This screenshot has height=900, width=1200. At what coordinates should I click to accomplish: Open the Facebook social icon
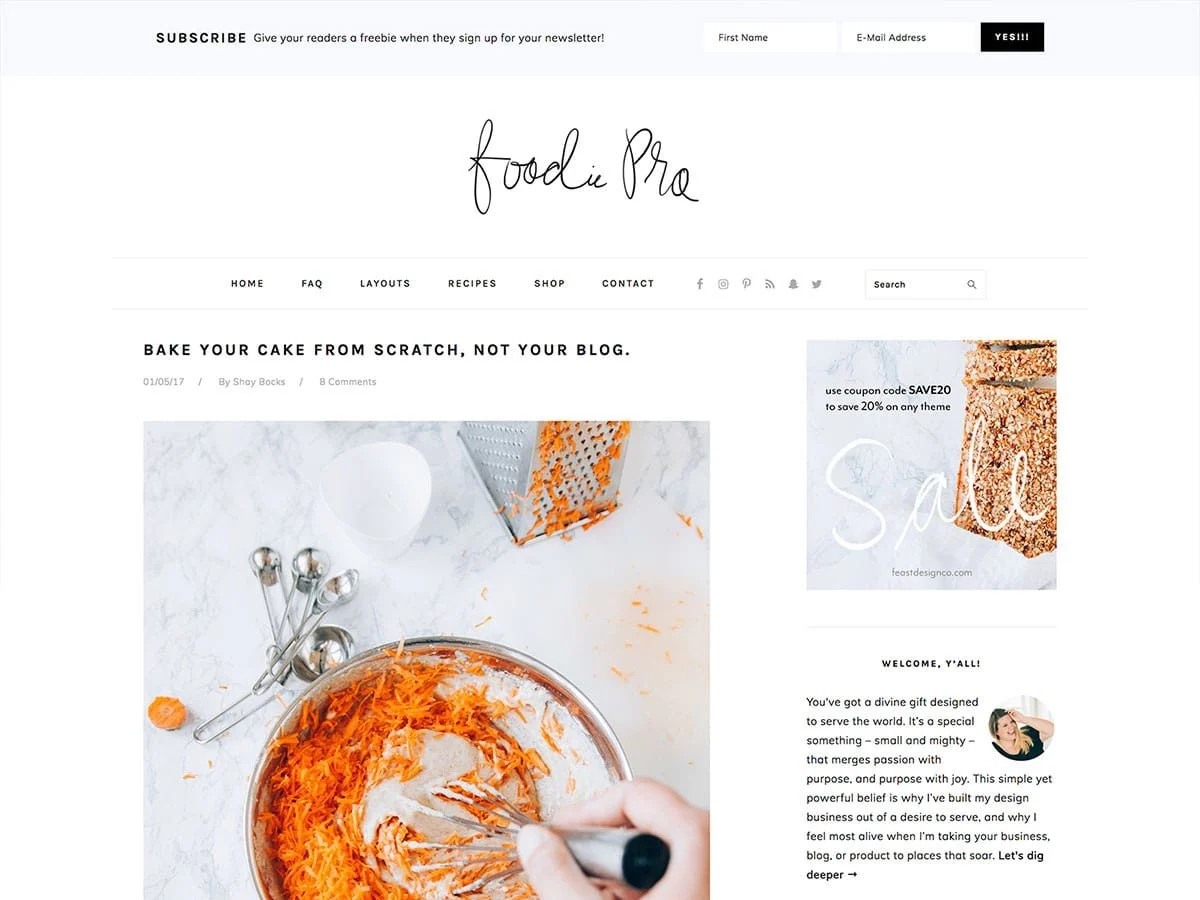tap(700, 284)
